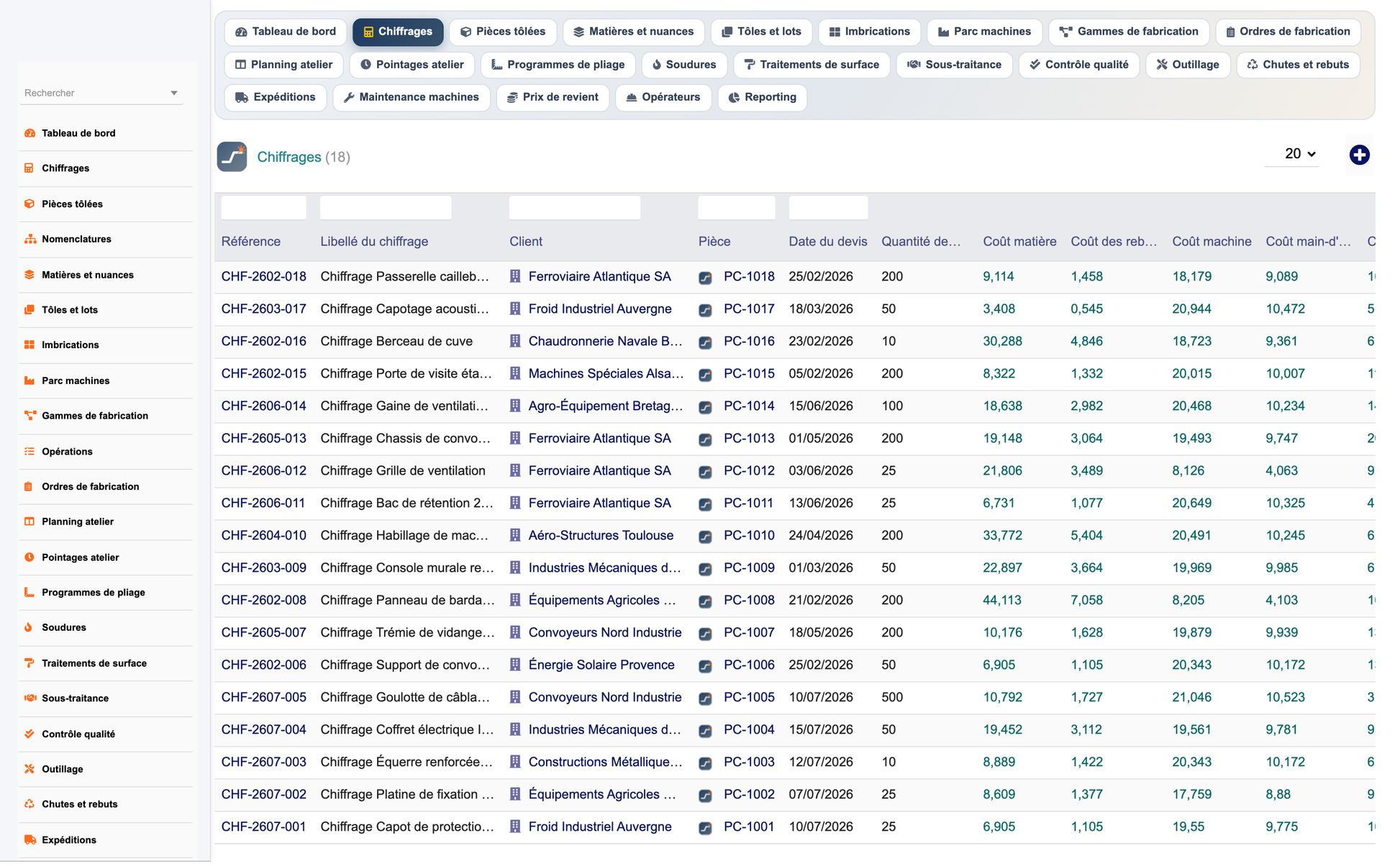Click sidebar Pièces tôlées cube icon
1400x866 pixels.
29,204
